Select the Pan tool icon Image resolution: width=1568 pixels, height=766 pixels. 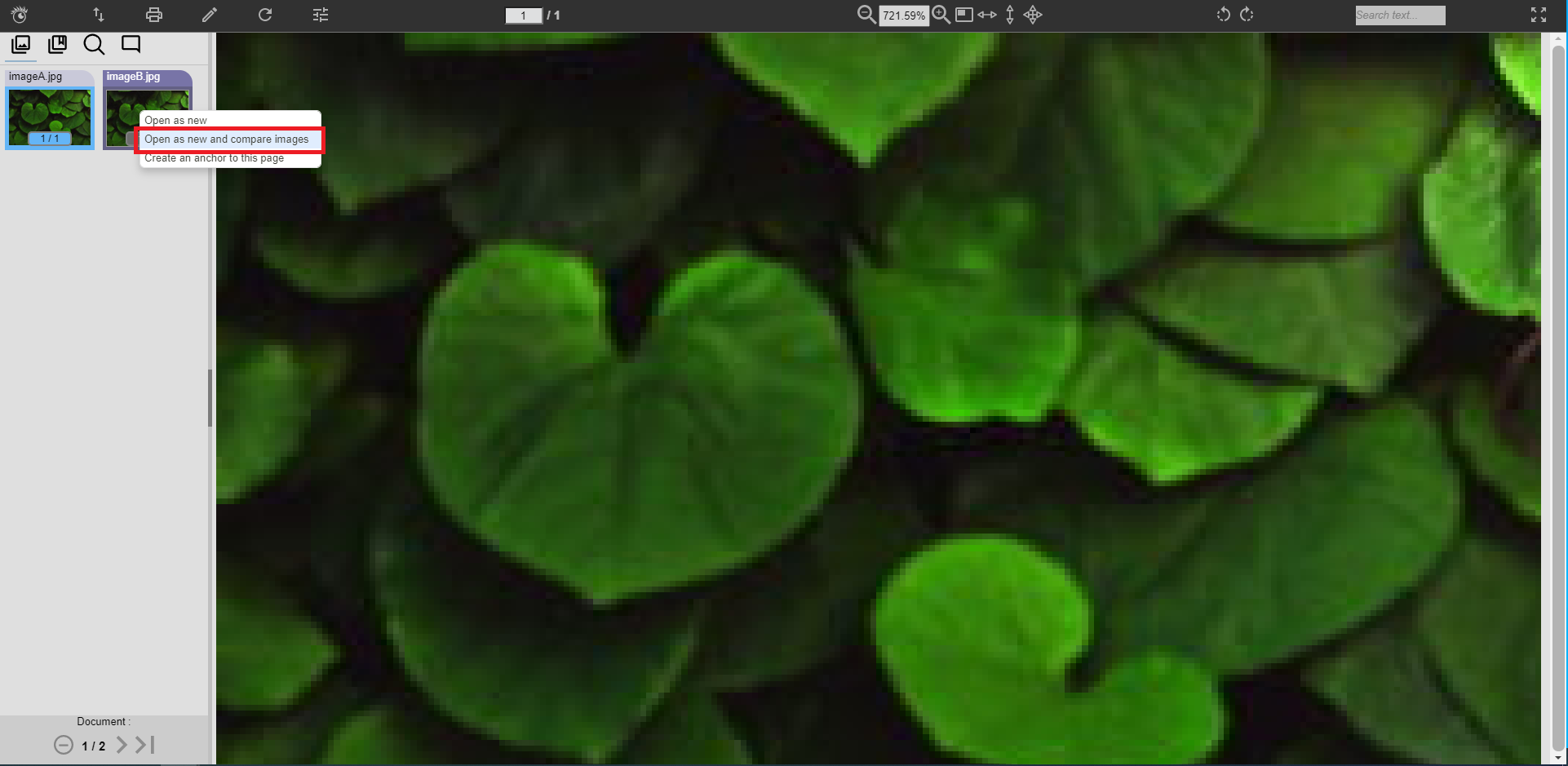[x=1033, y=15]
